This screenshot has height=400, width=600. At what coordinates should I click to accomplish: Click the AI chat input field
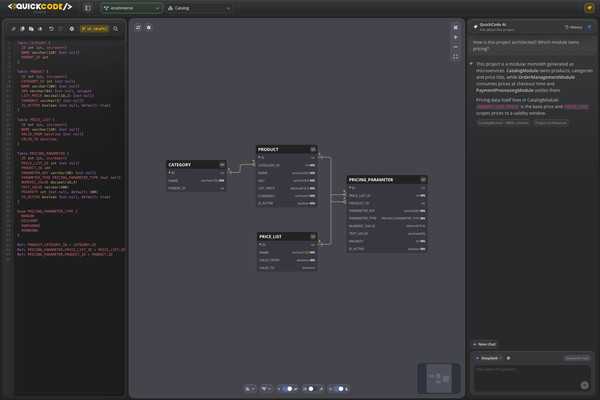532,377
